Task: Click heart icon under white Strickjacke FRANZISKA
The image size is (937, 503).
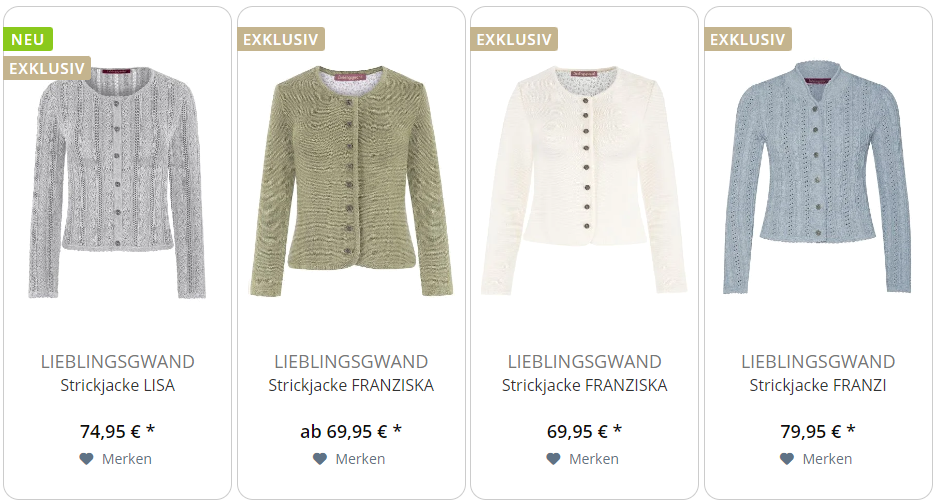Action: click(553, 459)
